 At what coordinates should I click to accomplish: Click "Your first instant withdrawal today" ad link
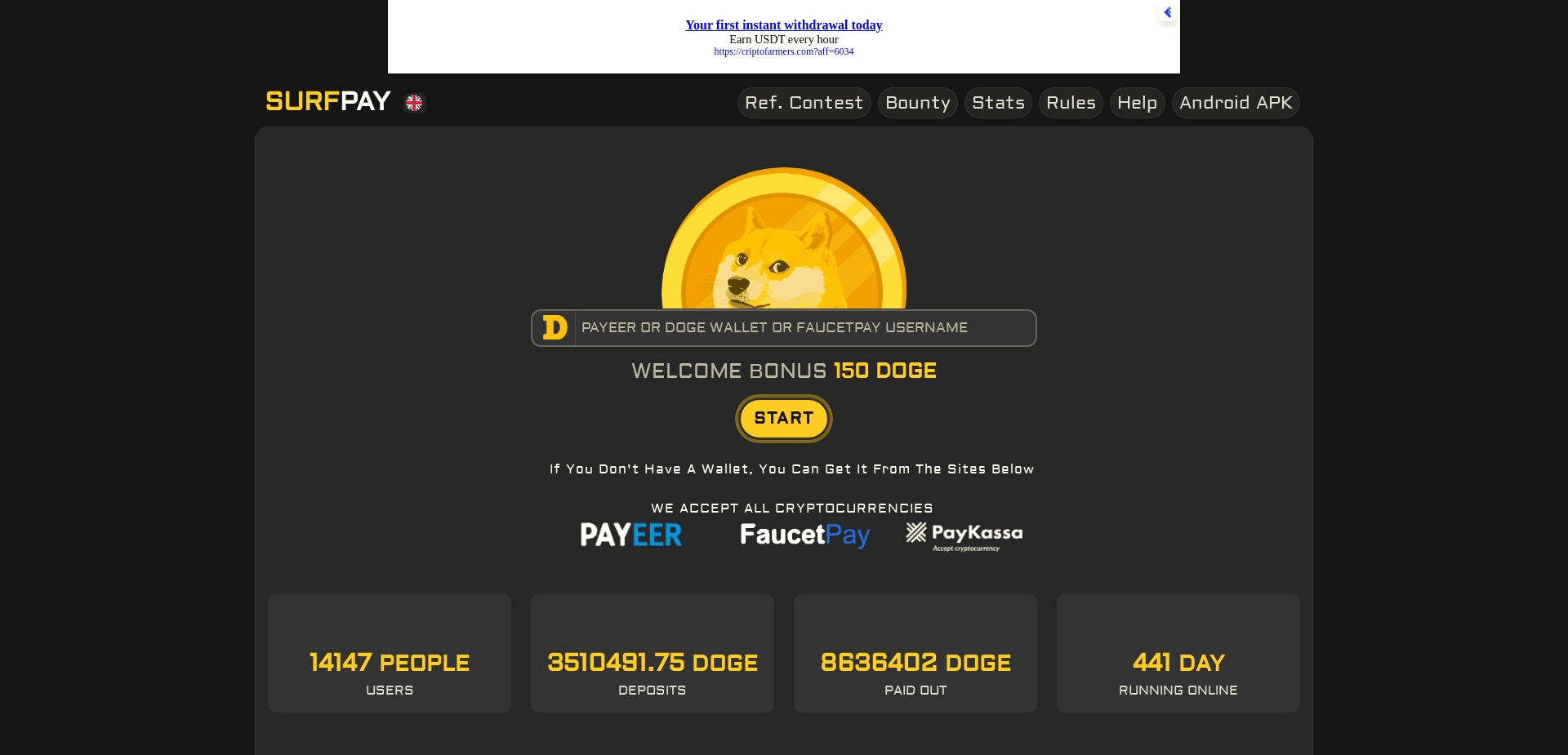[x=782, y=24]
